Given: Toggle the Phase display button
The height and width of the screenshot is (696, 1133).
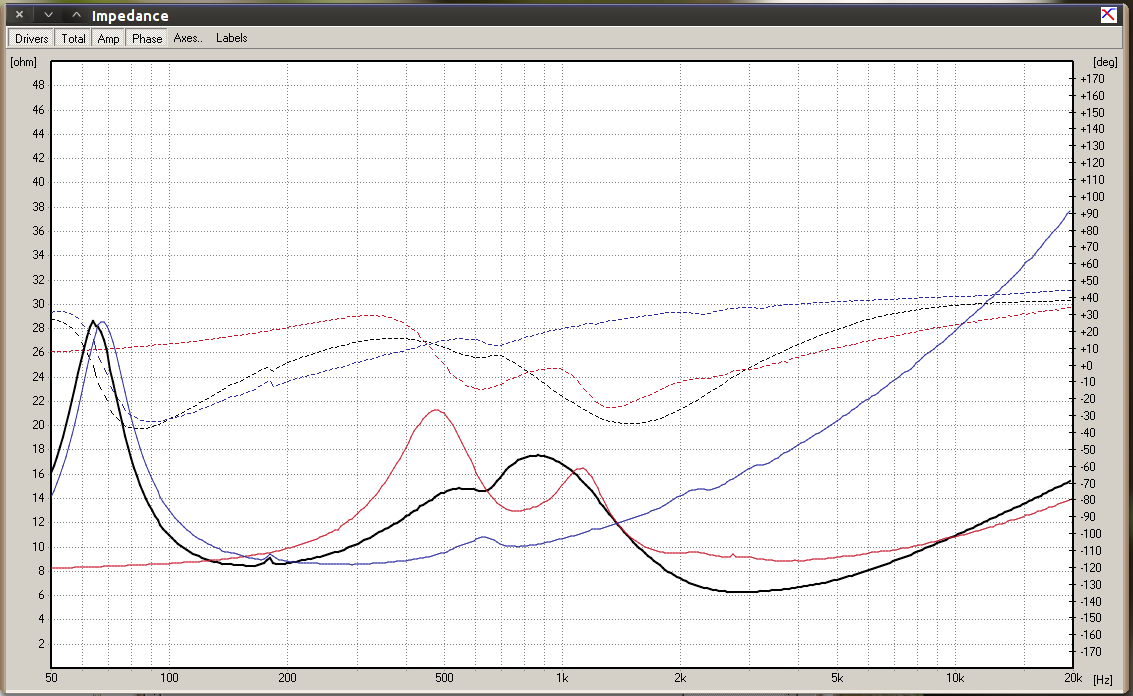Looking at the screenshot, I should [147, 38].
